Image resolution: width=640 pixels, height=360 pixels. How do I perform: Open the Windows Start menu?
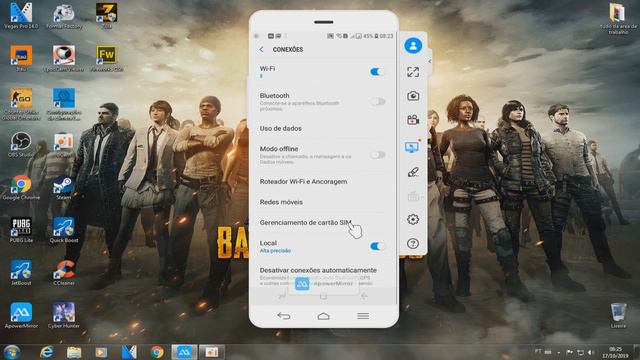tap(11, 352)
